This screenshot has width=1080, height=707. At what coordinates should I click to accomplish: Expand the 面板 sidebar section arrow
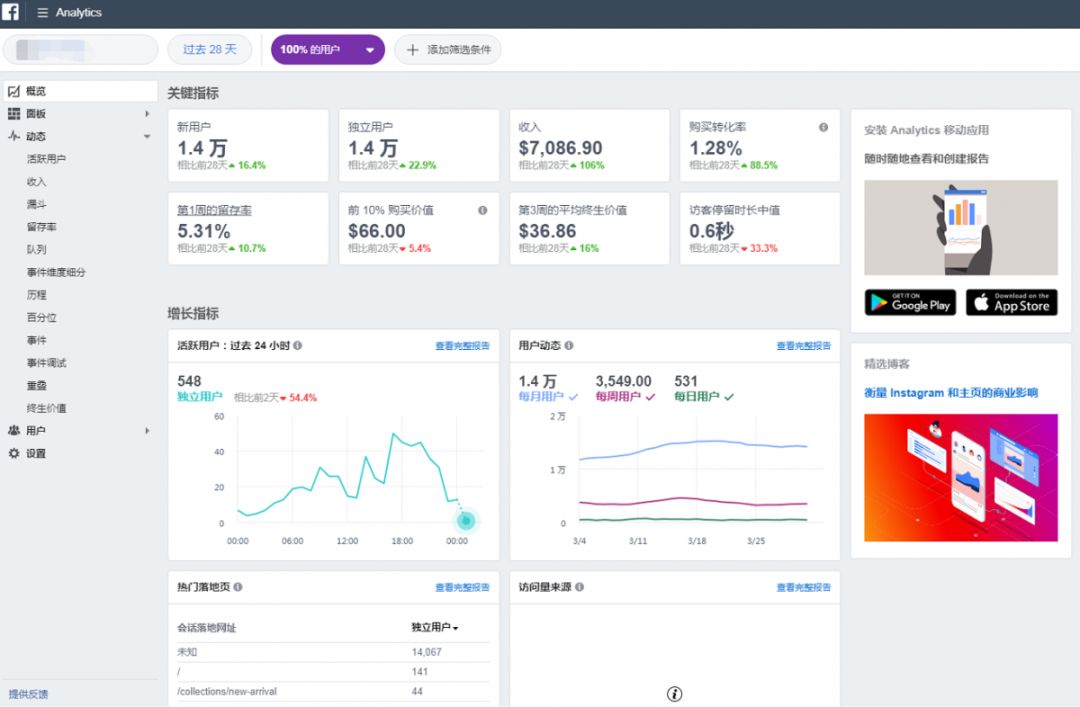pyautogui.click(x=147, y=114)
